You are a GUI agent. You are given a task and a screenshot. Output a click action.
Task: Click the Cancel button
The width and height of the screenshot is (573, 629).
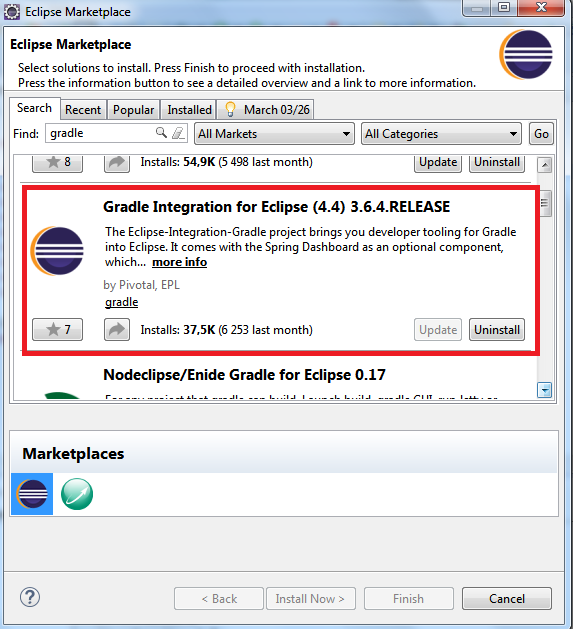507,599
